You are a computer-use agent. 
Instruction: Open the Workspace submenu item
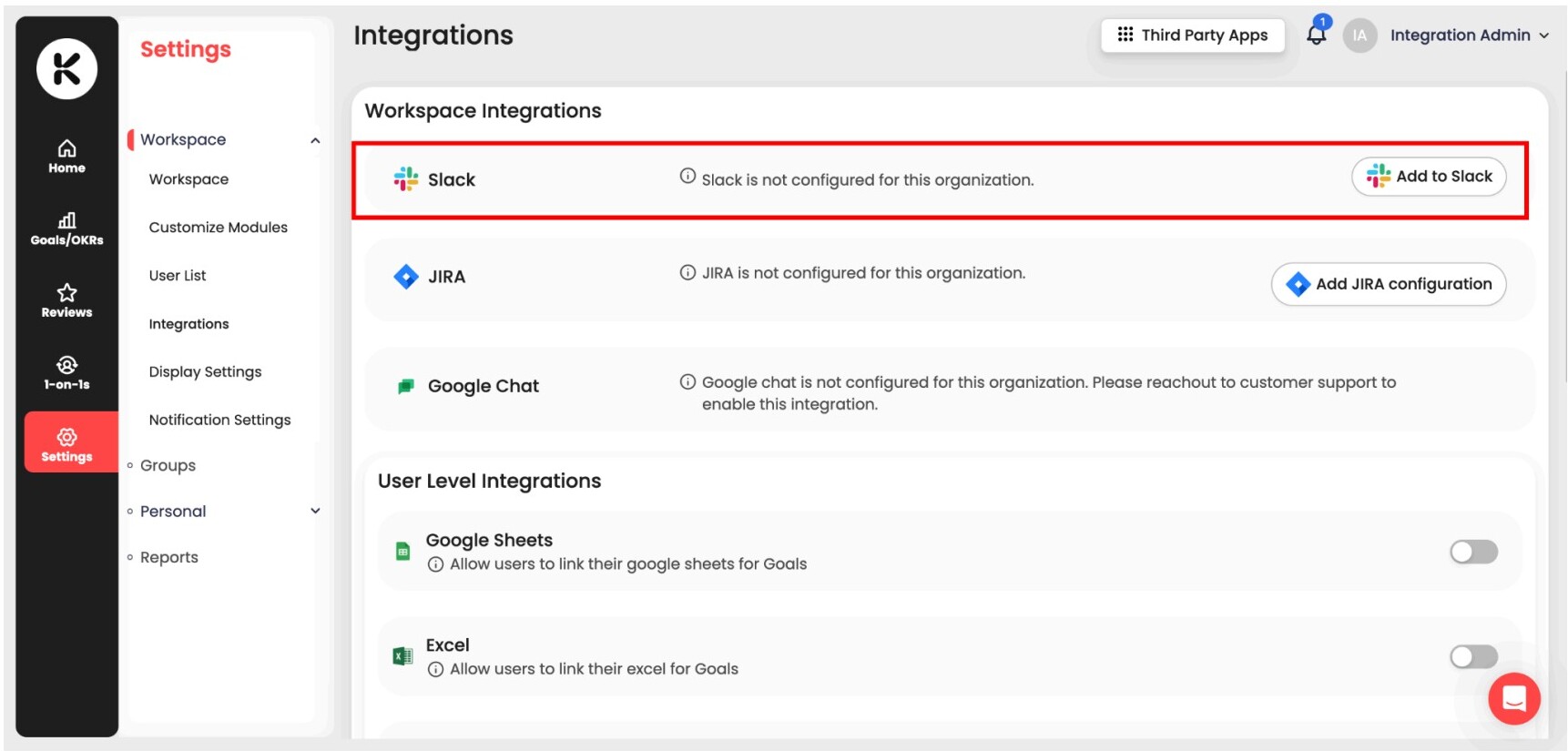click(188, 179)
